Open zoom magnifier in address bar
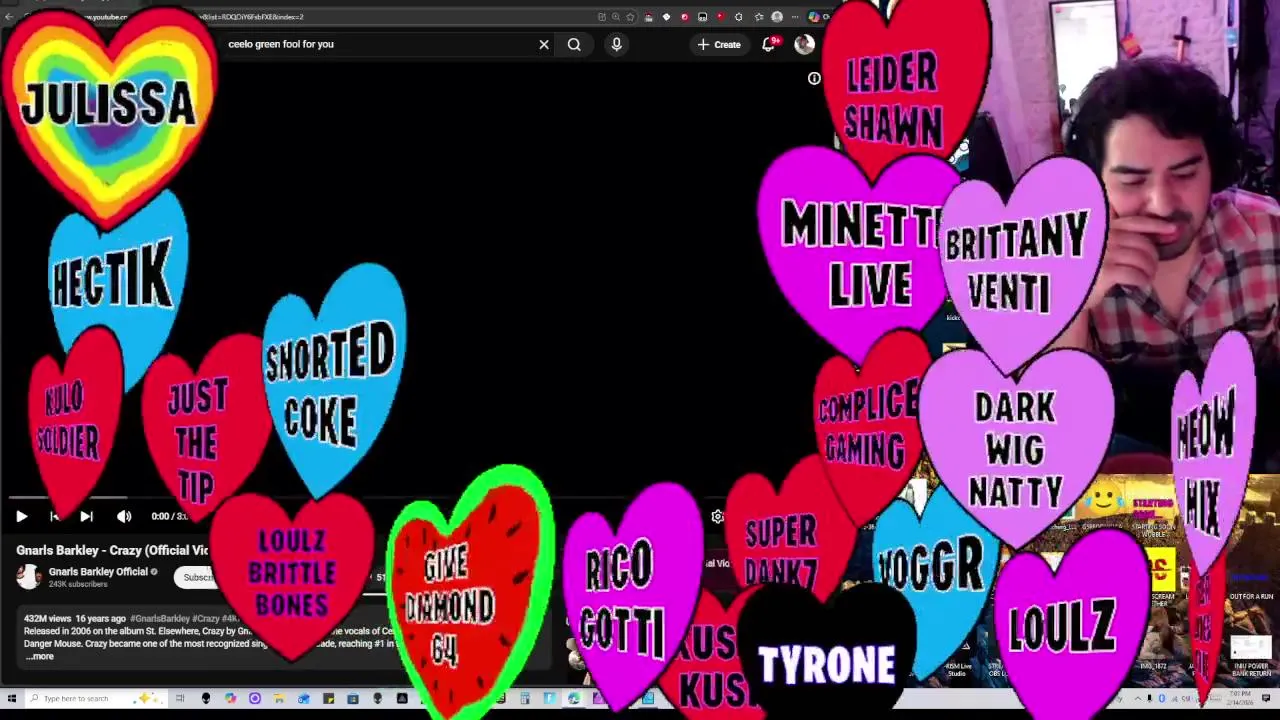The width and height of the screenshot is (1280, 720). pos(616,17)
